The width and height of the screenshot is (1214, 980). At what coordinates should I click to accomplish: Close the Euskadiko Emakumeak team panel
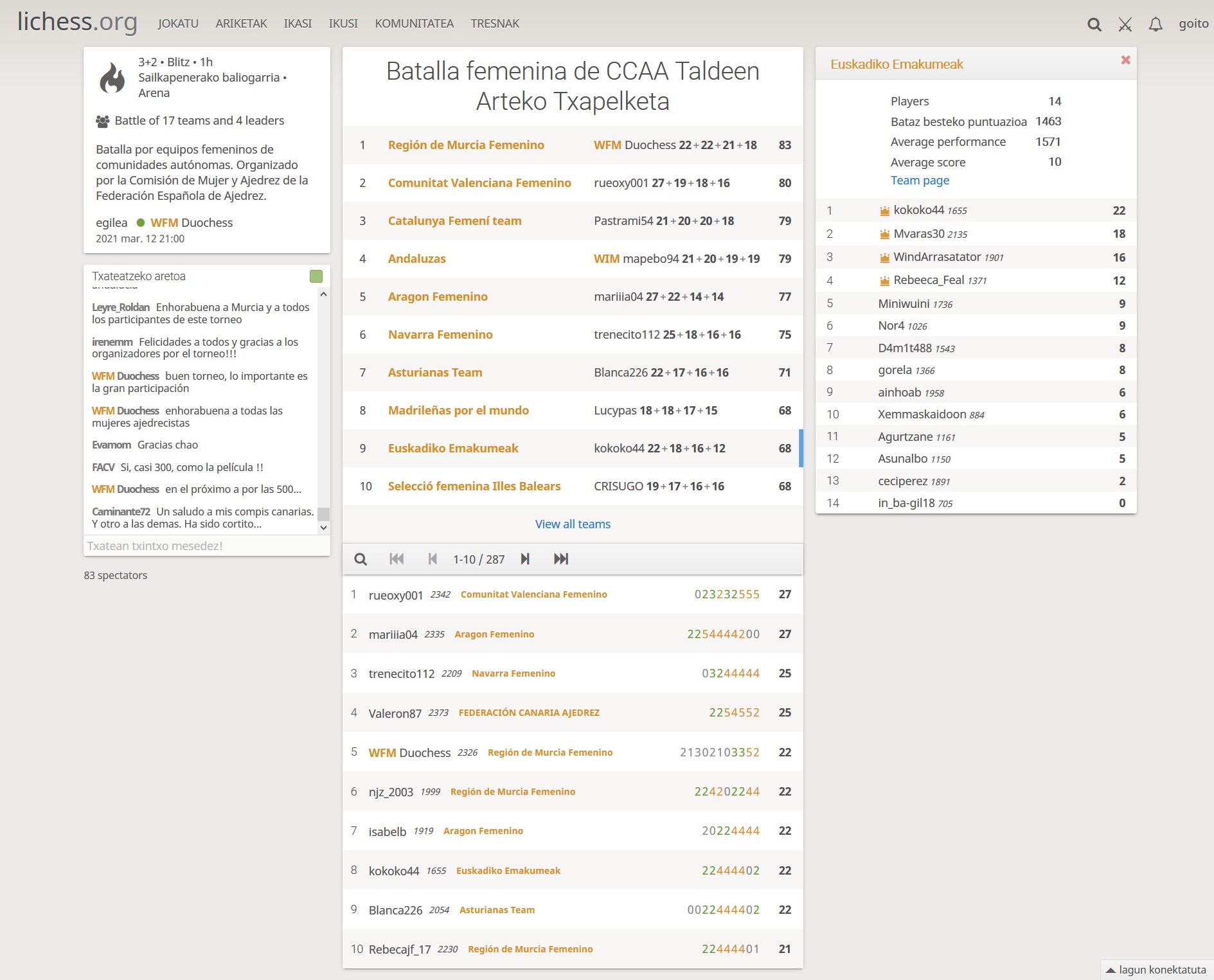(1125, 60)
